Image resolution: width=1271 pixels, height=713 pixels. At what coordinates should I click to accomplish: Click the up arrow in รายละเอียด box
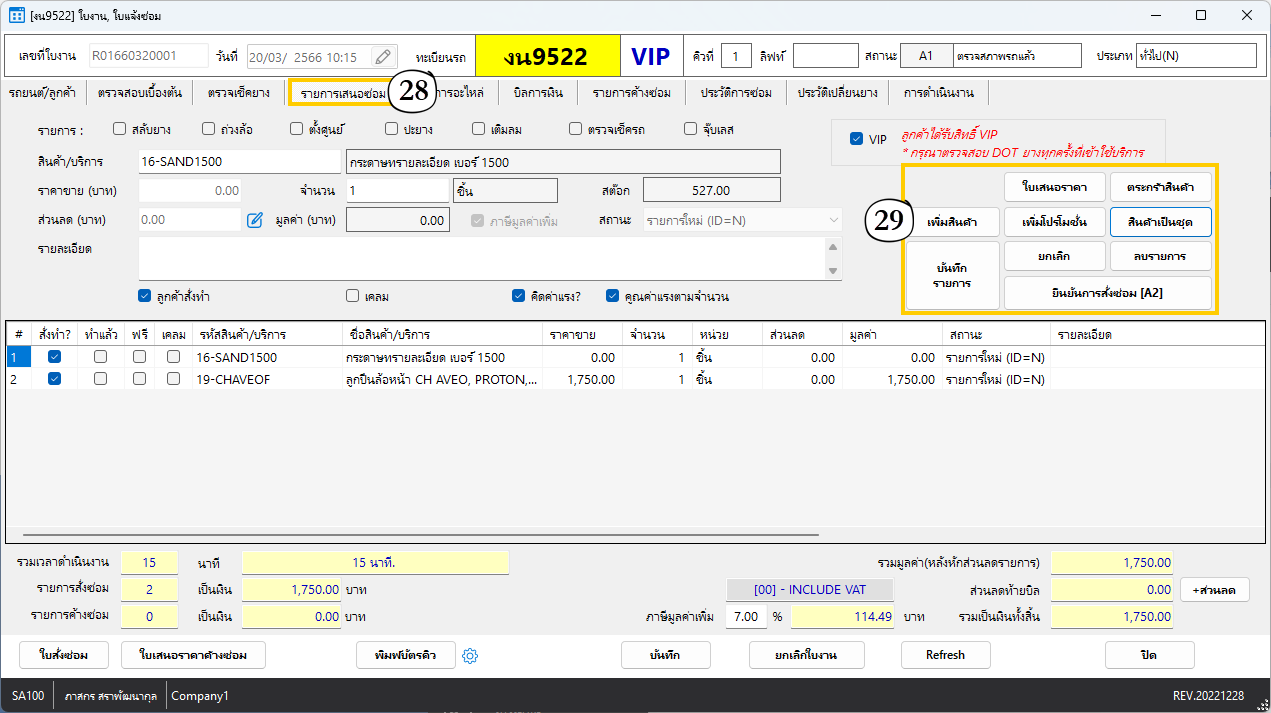point(833,248)
